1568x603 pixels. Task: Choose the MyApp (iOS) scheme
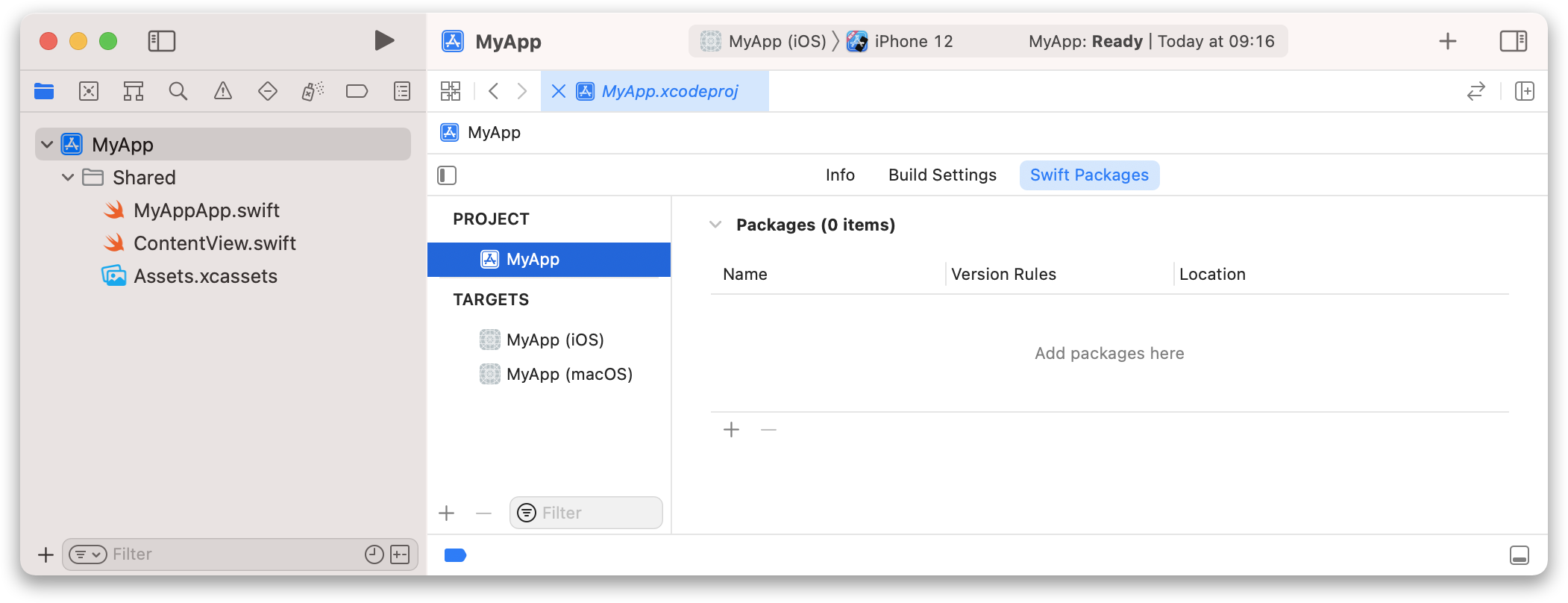(763, 41)
